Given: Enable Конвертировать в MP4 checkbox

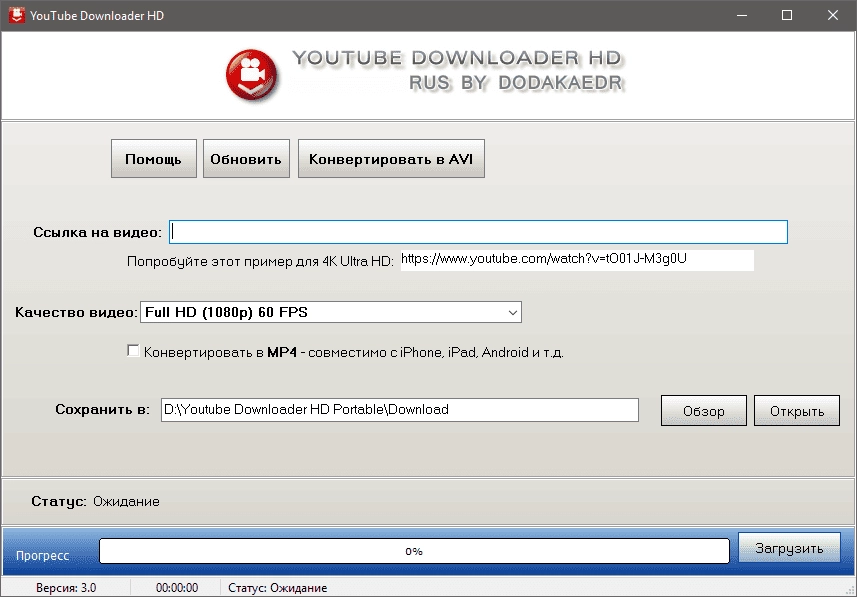Looking at the screenshot, I should coord(133,350).
